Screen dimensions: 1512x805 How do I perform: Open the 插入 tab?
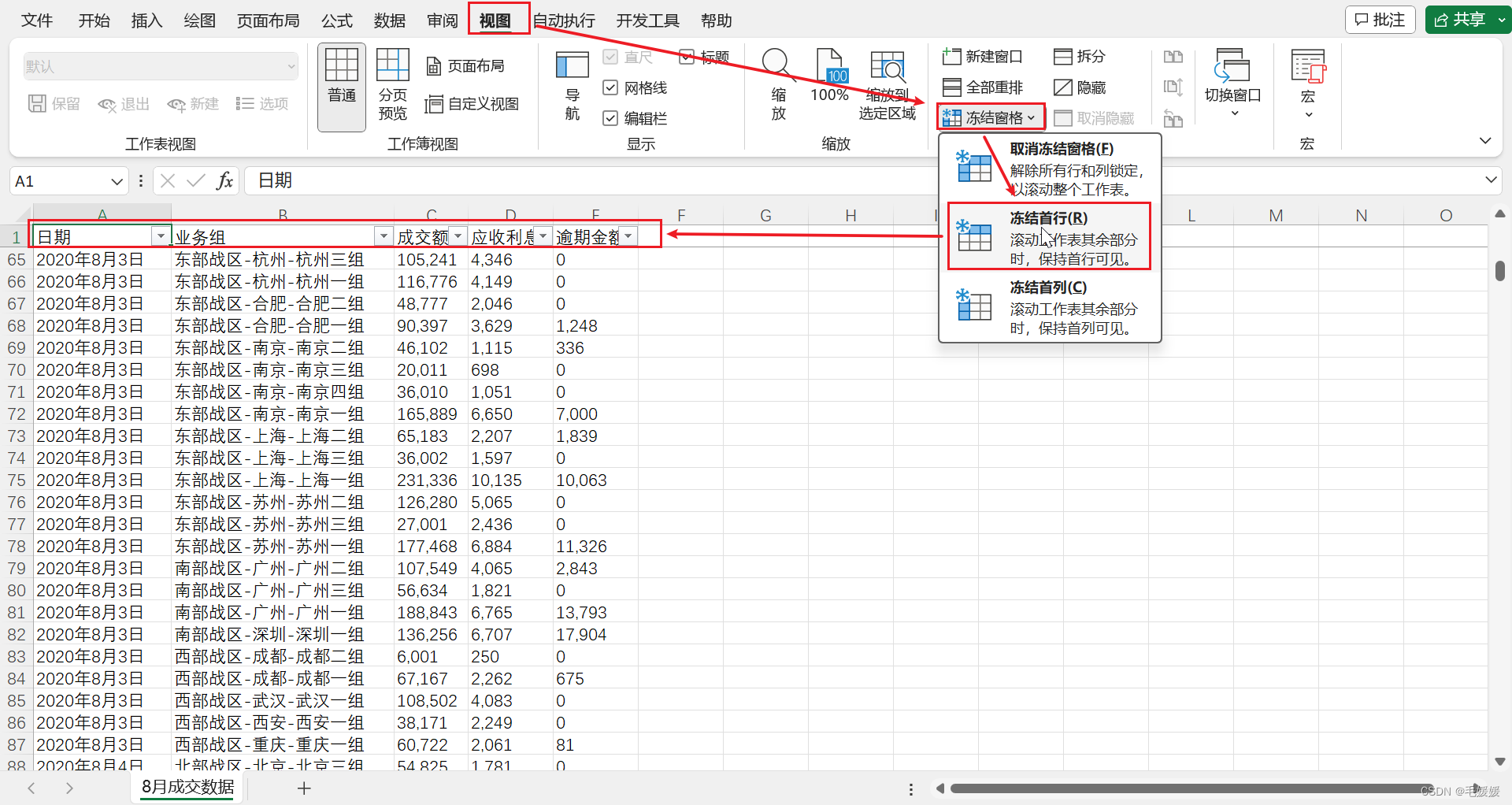(x=146, y=20)
